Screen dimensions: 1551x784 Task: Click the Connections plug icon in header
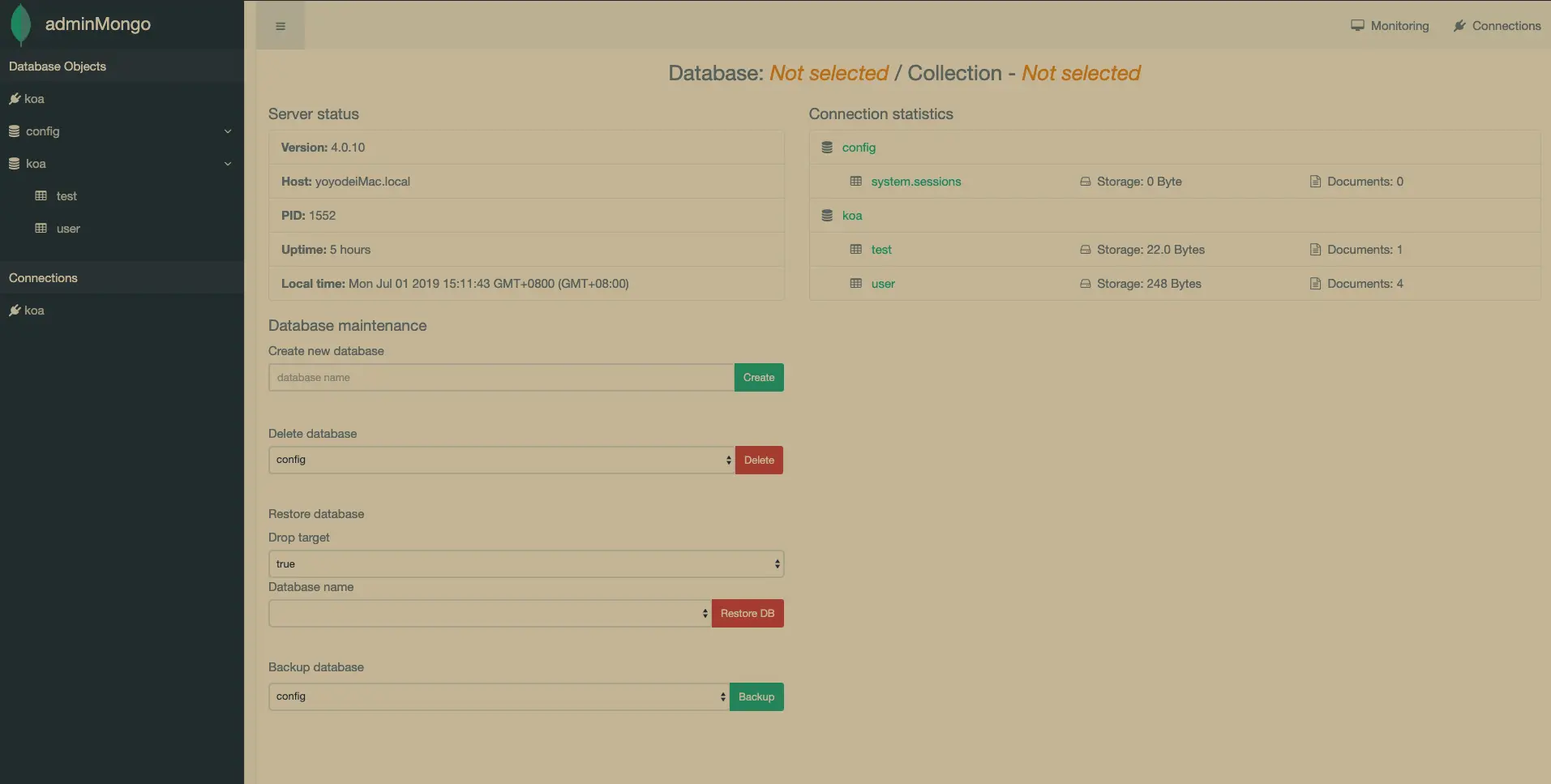point(1459,26)
